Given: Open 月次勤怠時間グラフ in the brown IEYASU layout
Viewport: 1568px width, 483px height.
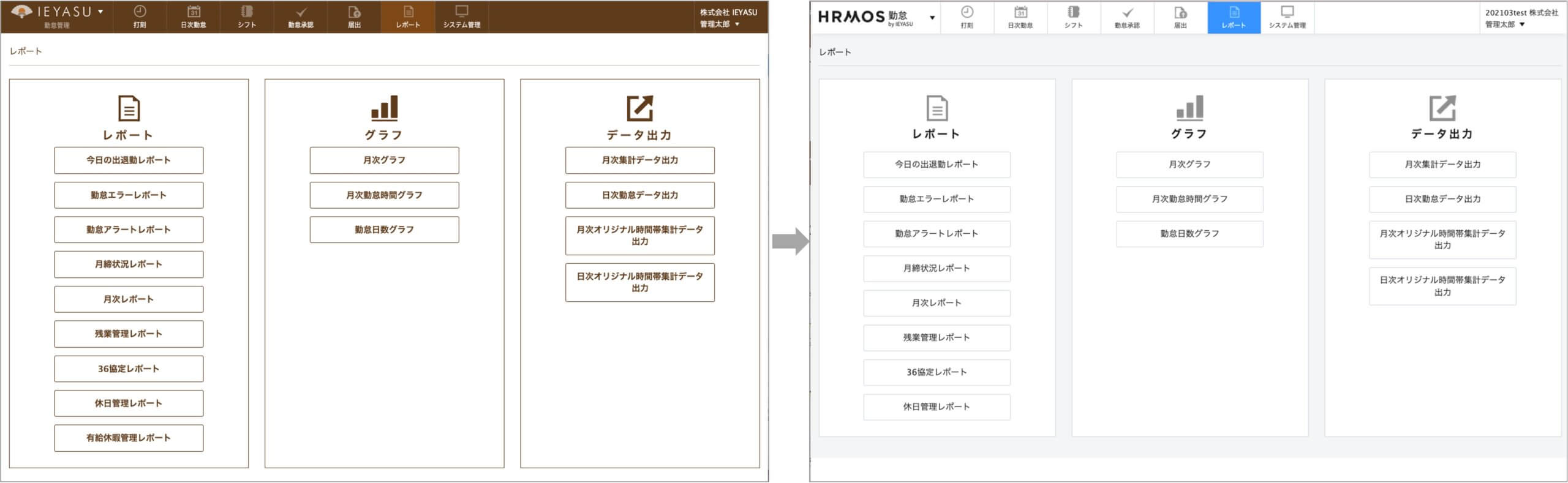Looking at the screenshot, I should [384, 195].
